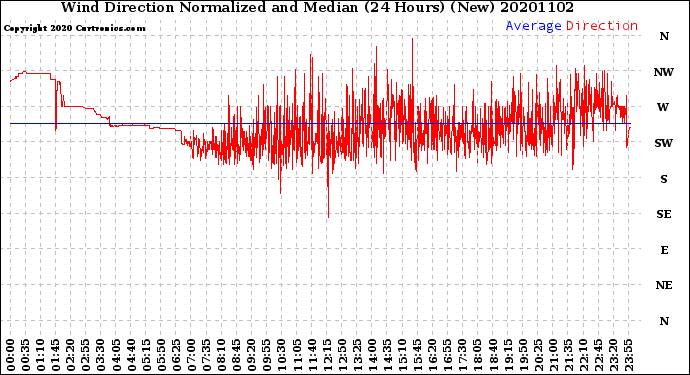Click the 'W' axis label

pyautogui.click(x=663, y=107)
